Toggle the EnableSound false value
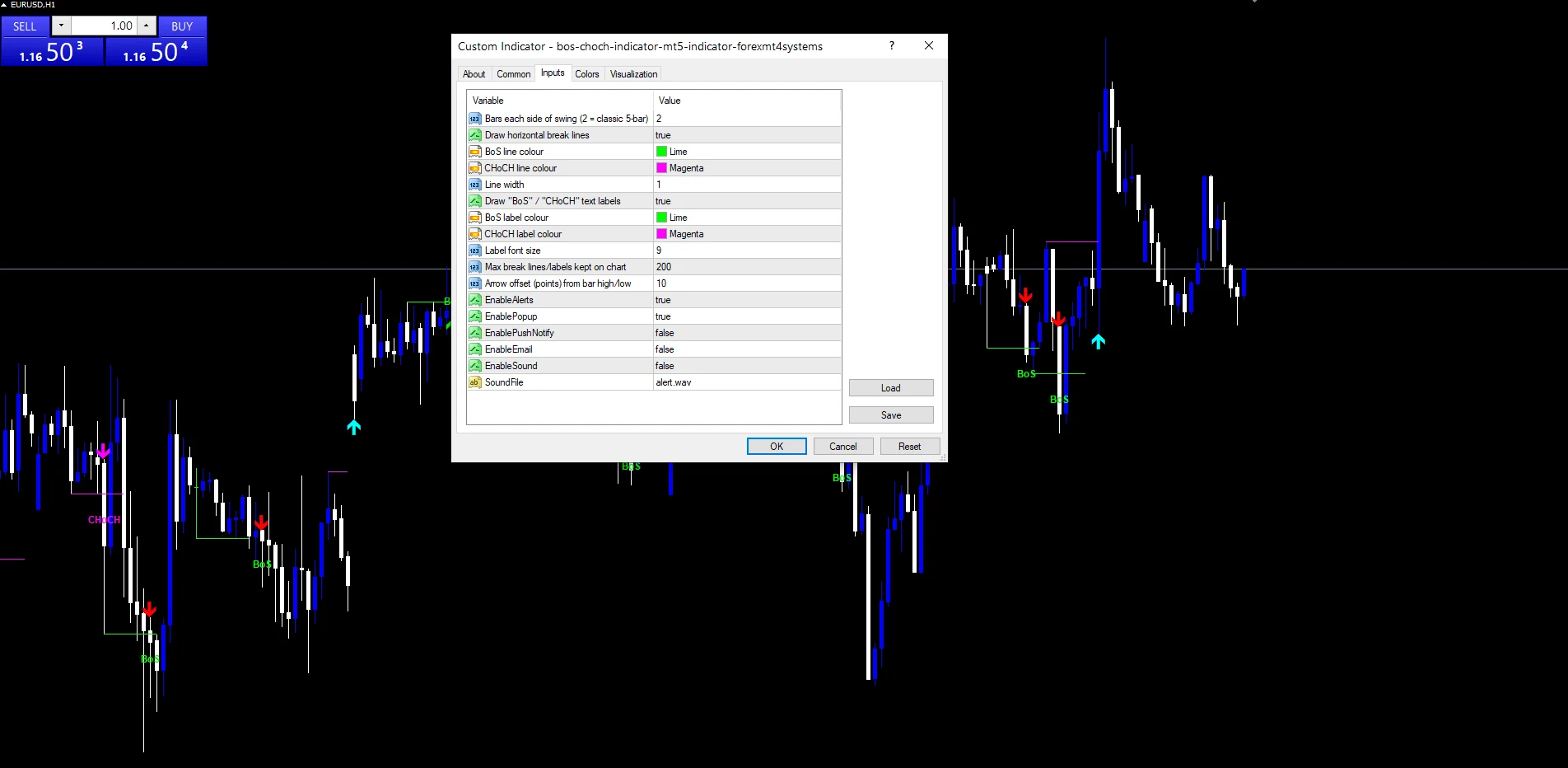 point(747,366)
